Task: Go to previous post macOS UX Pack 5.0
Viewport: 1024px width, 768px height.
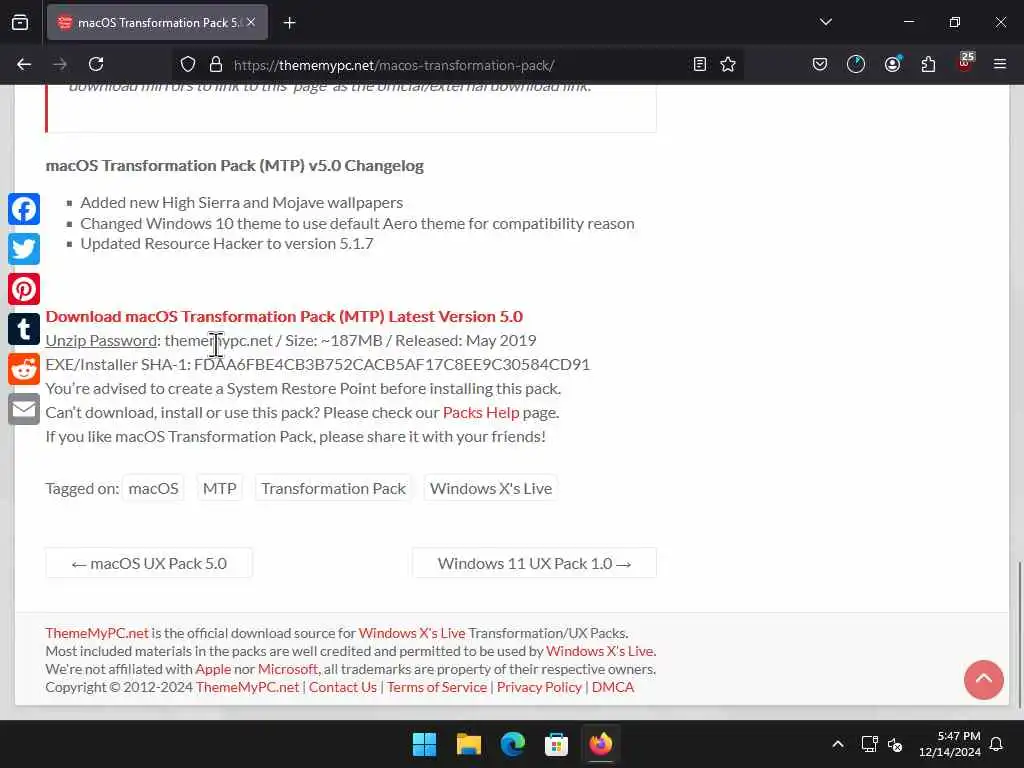Action: pyautogui.click(x=149, y=563)
